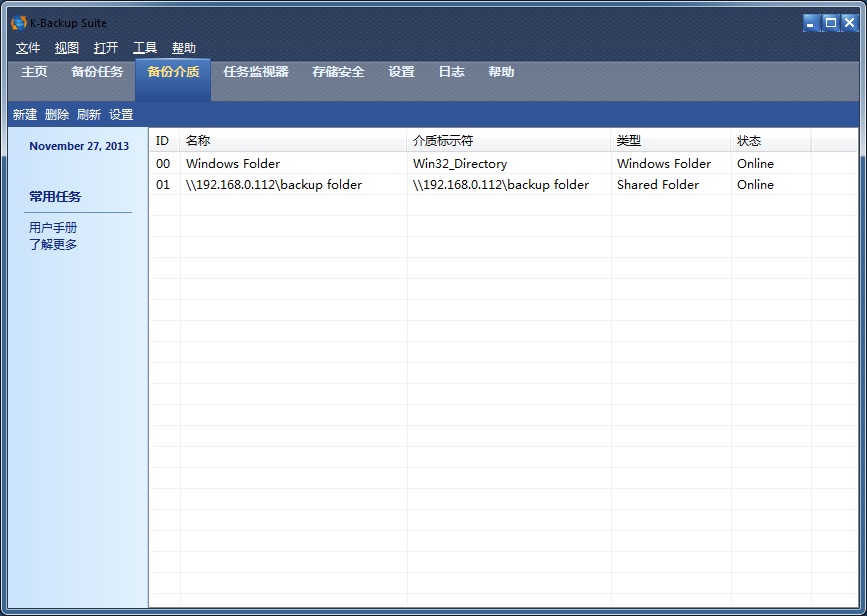867x616 pixels.
Task: Open 设置 in the blue toolbar
Action: coord(121,115)
